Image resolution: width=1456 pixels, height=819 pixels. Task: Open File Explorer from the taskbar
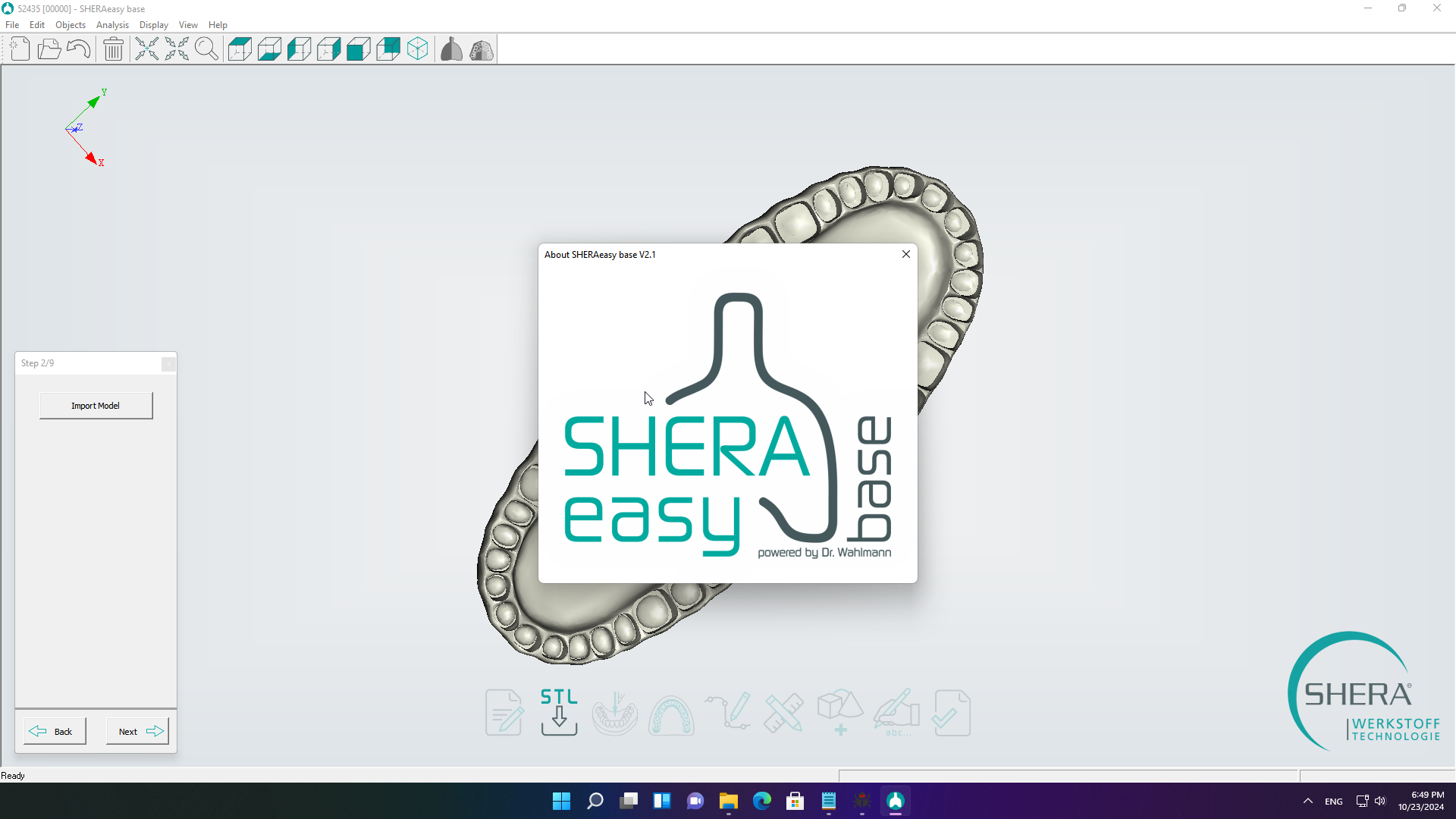pos(729,801)
